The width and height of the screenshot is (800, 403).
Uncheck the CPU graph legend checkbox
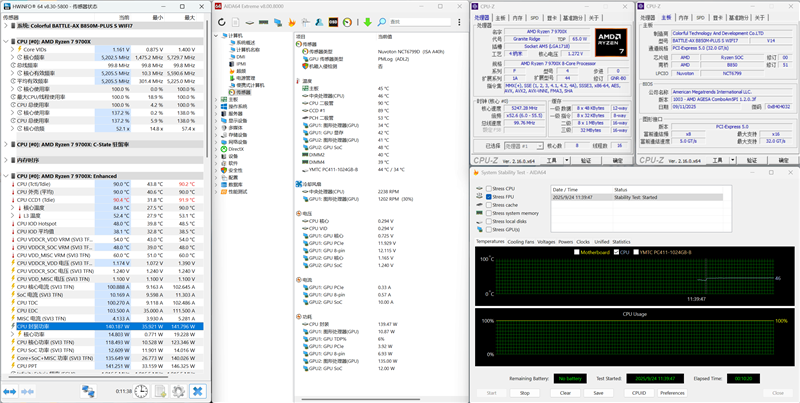[616, 252]
